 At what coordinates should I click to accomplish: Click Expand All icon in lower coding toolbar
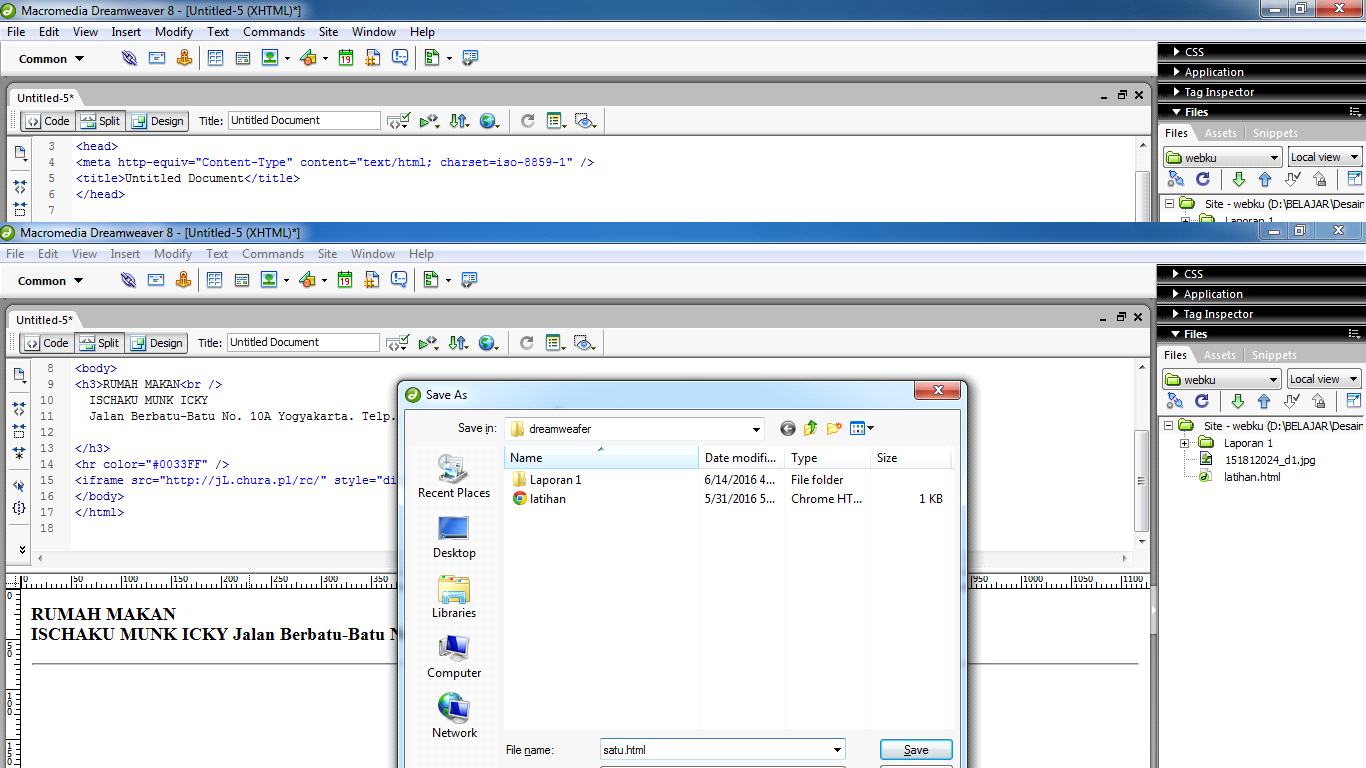tap(20, 452)
